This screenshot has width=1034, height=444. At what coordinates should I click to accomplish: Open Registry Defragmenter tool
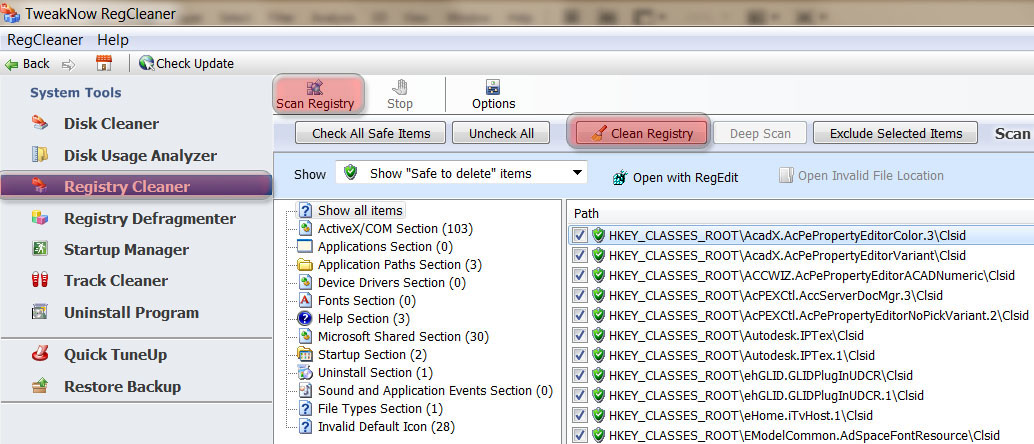[x=149, y=218]
